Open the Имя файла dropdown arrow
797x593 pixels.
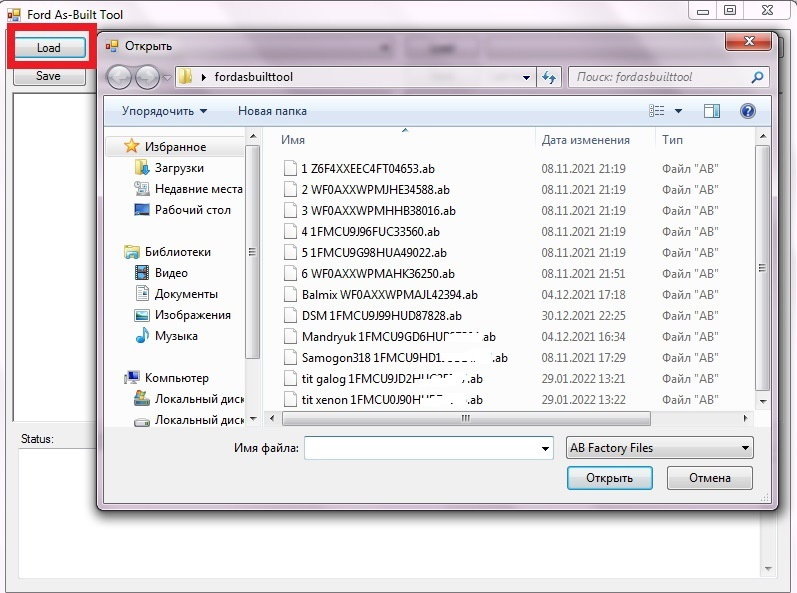point(545,448)
